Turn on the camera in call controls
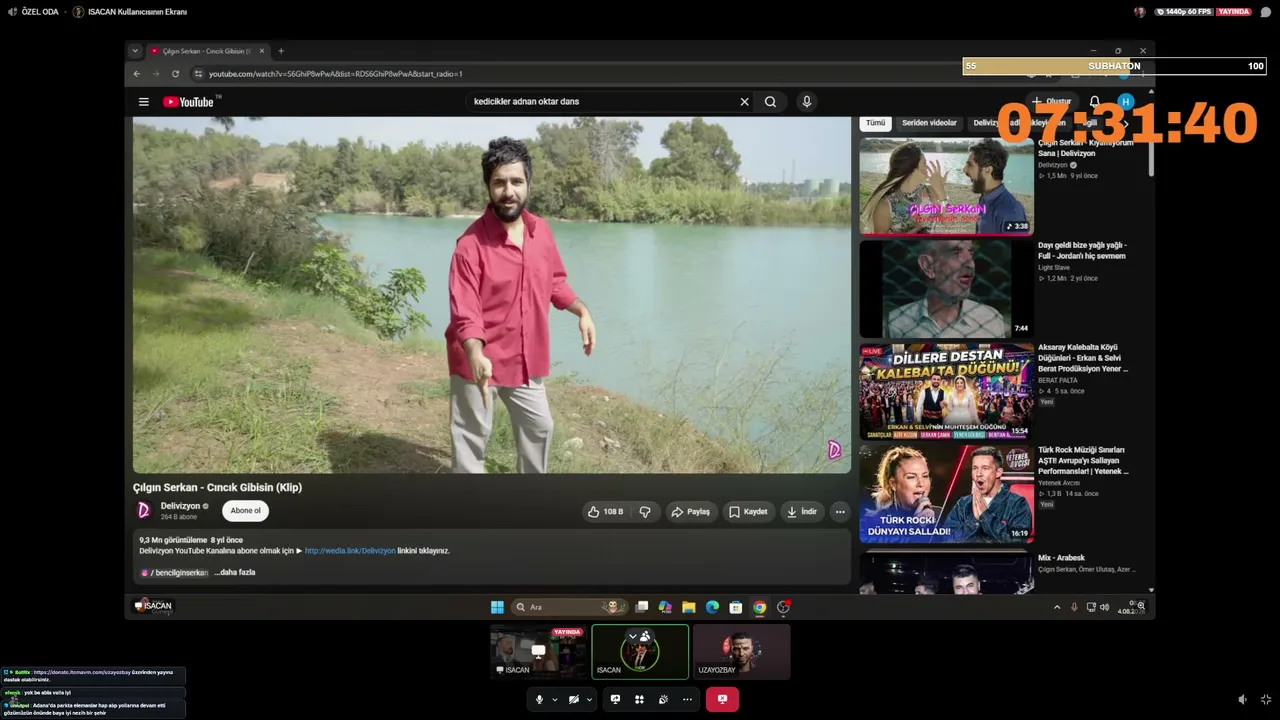The image size is (1280, 720). pyautogui.click(x=574, y=699)
